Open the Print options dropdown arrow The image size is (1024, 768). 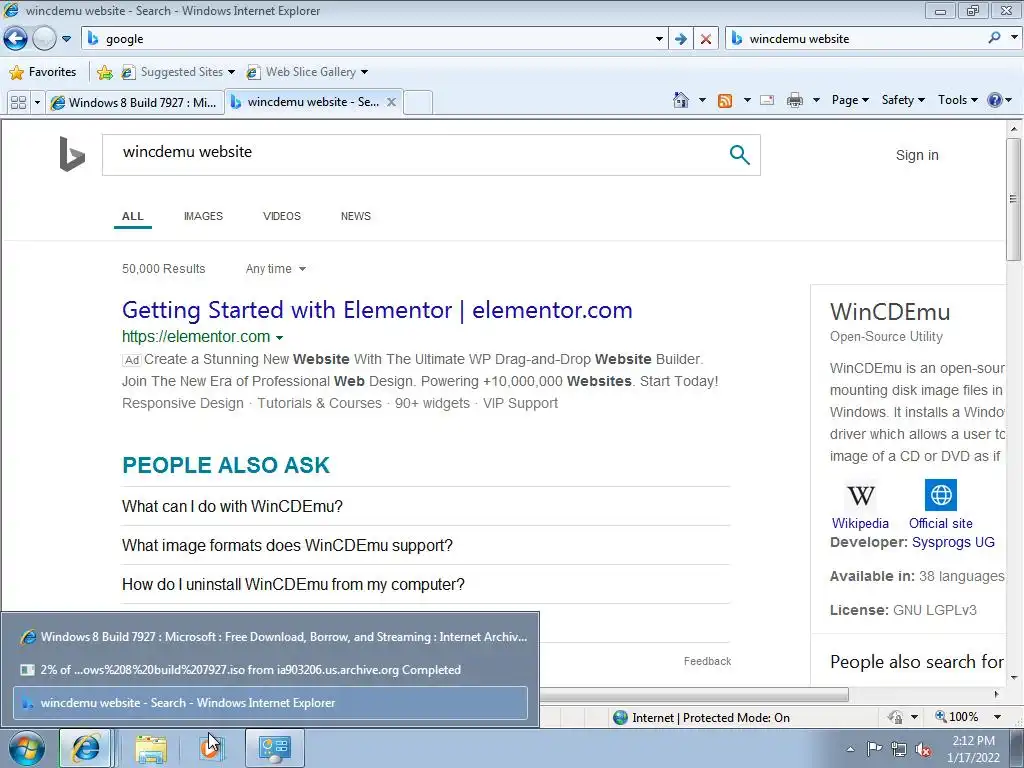[x=816, y=101]
